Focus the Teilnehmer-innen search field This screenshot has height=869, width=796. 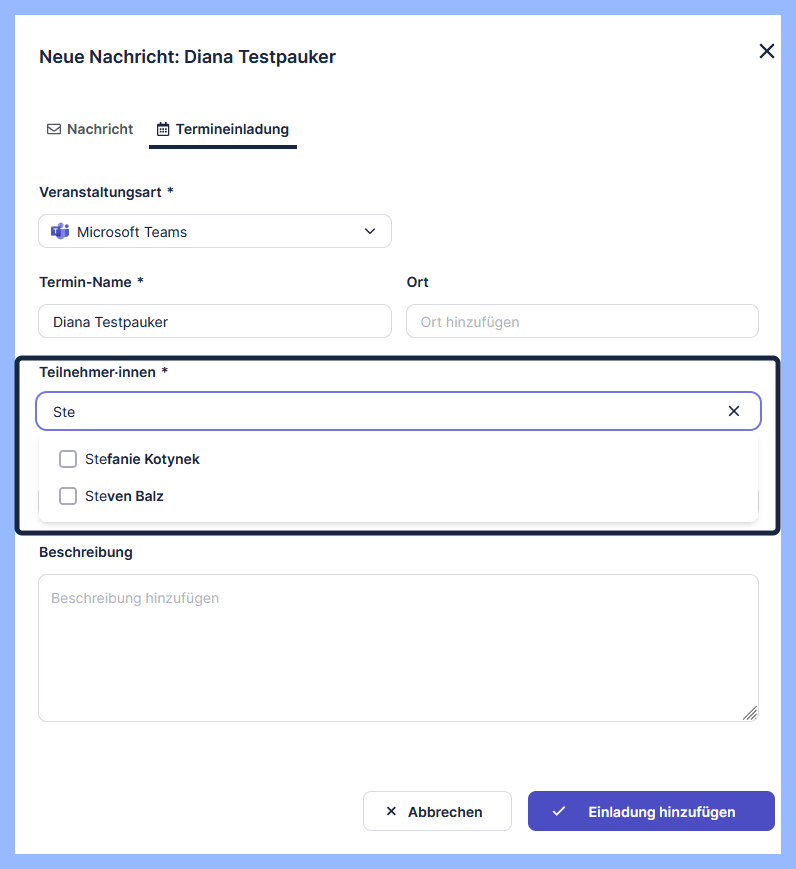pyautogui.click(x=380, y=411)
